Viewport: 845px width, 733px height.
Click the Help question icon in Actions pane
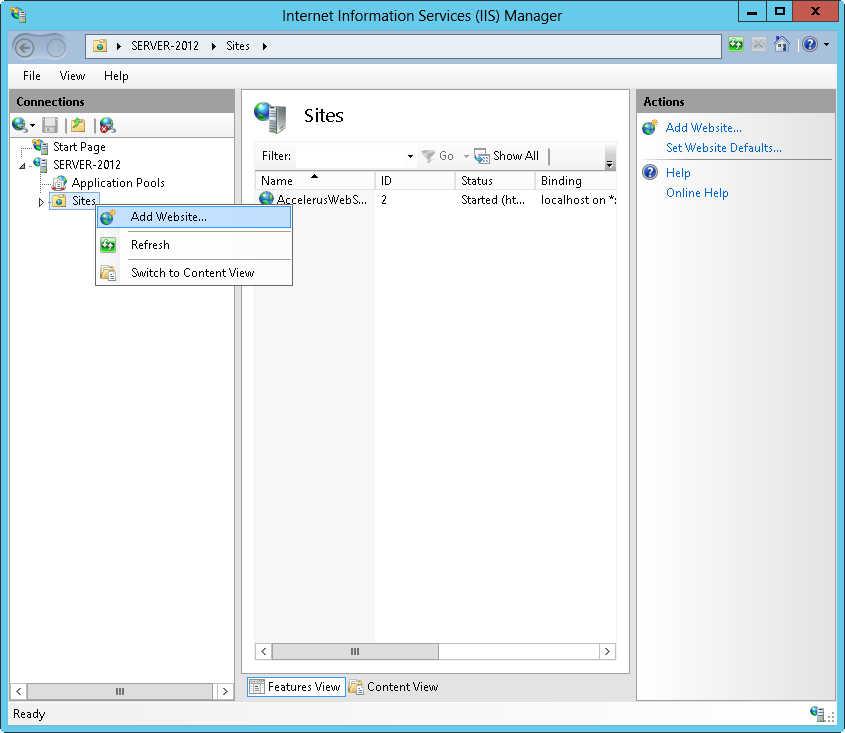(x=650, y=172)
